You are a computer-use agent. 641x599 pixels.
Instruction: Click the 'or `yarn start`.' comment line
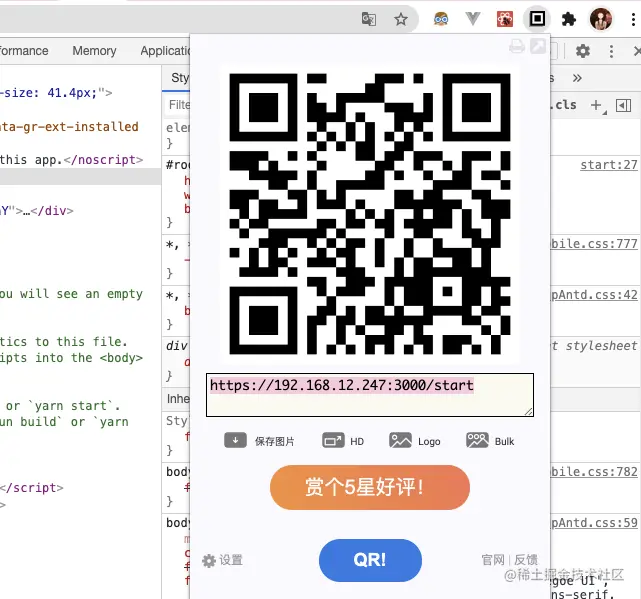[x=63, y=406]
